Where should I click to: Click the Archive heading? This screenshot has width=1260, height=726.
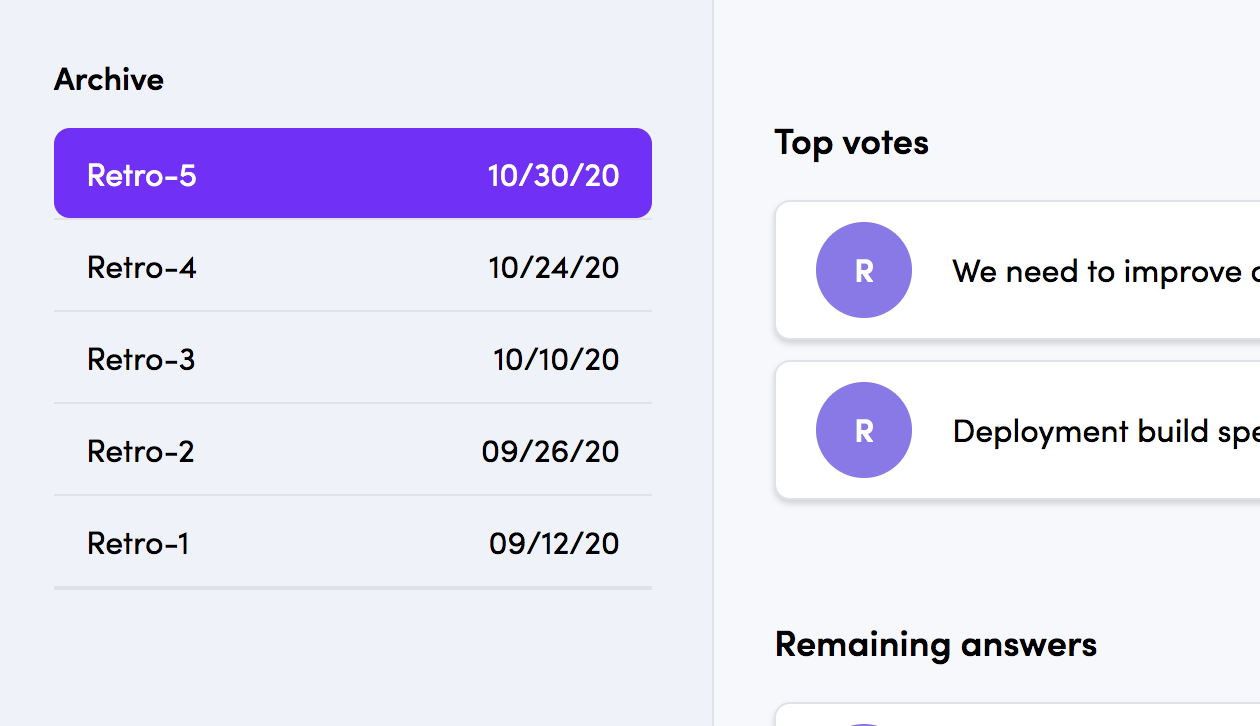click(x=109, y=79)
